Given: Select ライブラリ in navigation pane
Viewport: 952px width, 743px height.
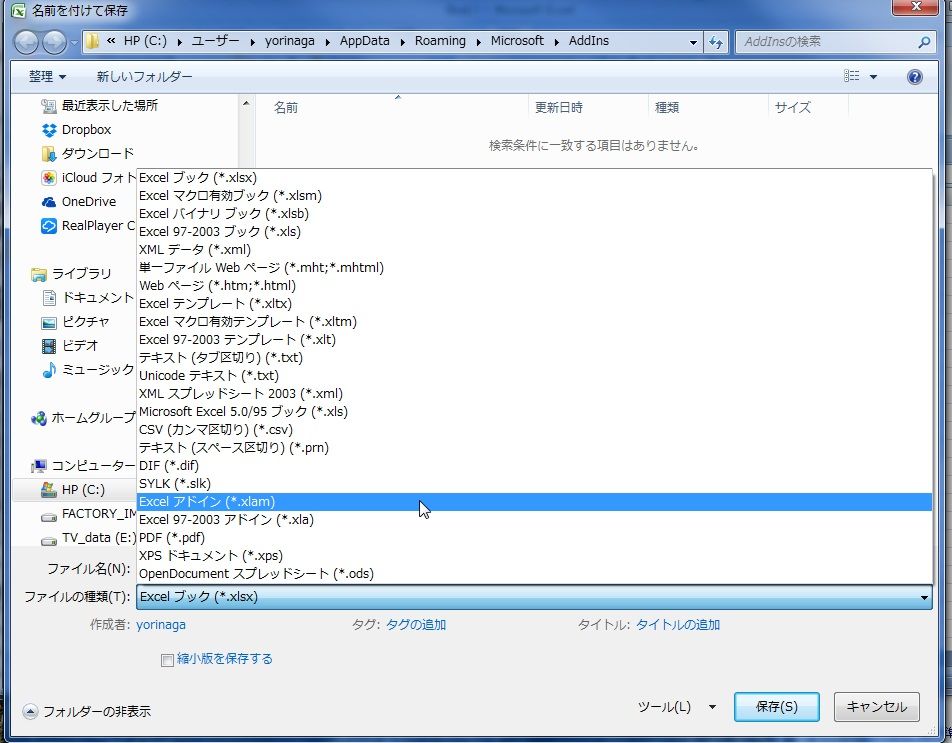Looking at the screenshot, I should point(71,274).
